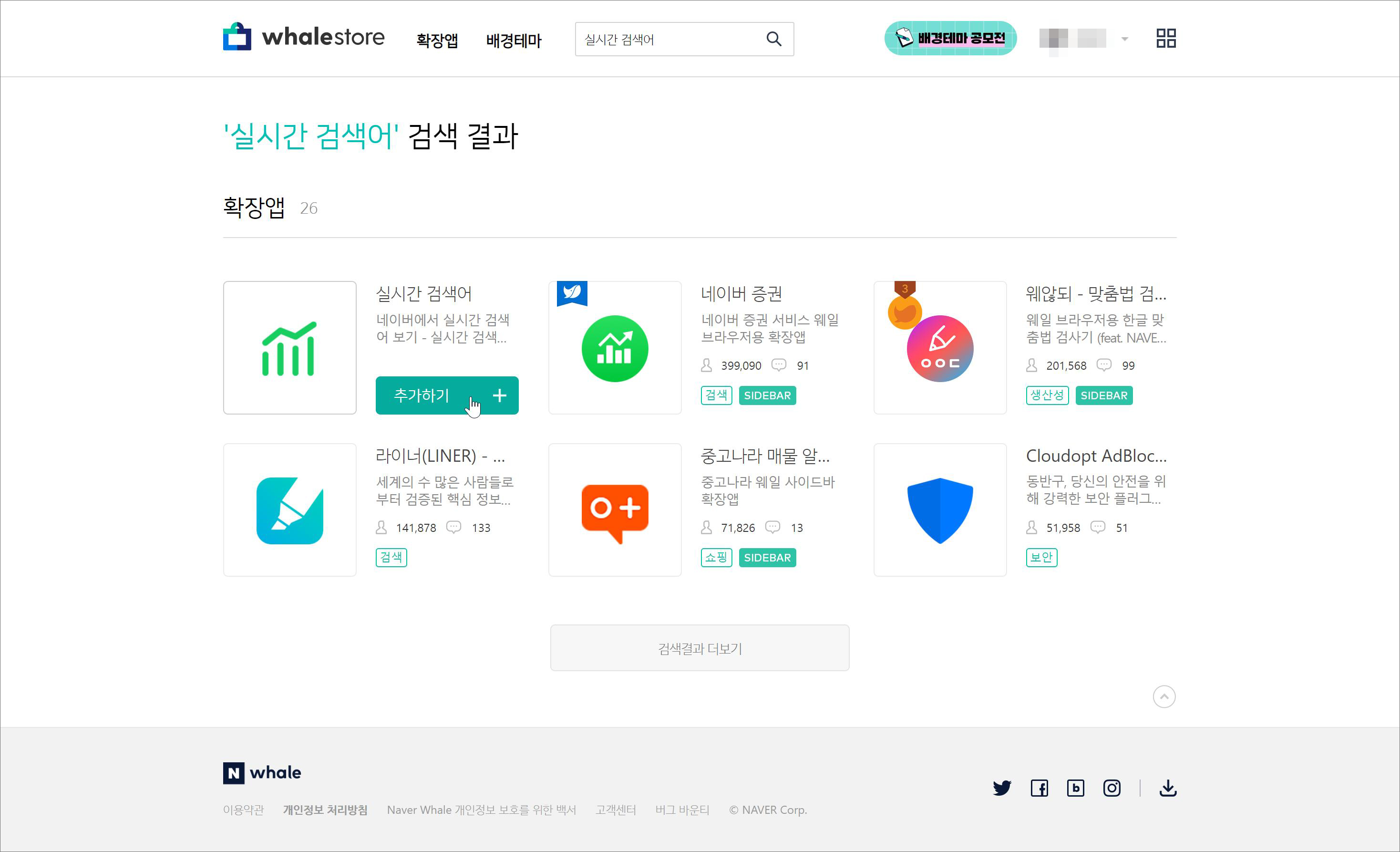The width and height of the screenshot is (1400, 852).
Task: Click 추가하기 to add 실시간 검색어 extension
Action: (x=447, y=395)
